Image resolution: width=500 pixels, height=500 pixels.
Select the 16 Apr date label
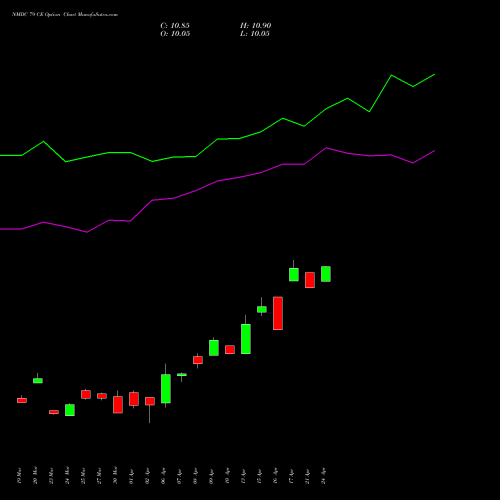275,477
